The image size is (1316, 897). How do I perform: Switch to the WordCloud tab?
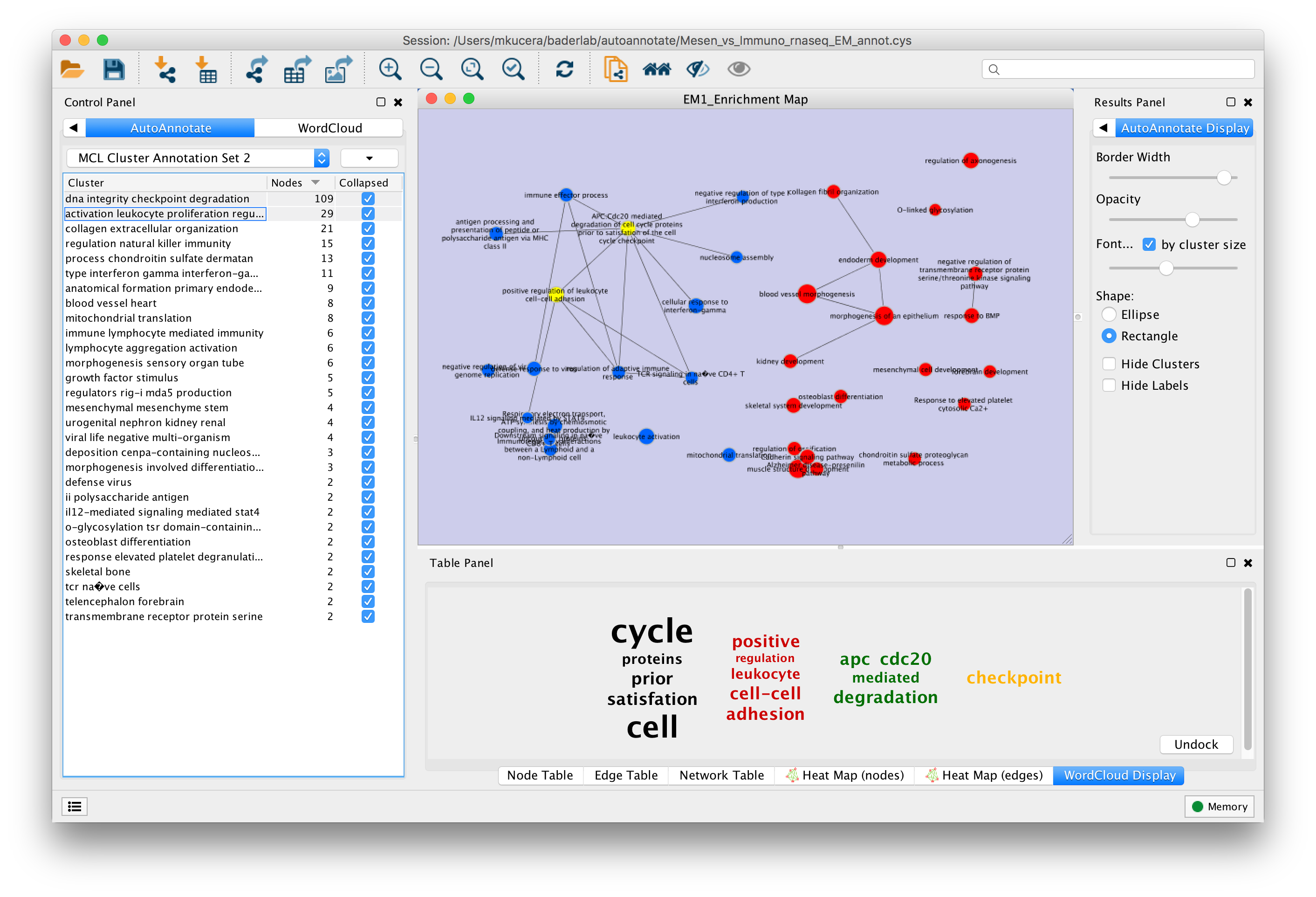click(329, 128)
